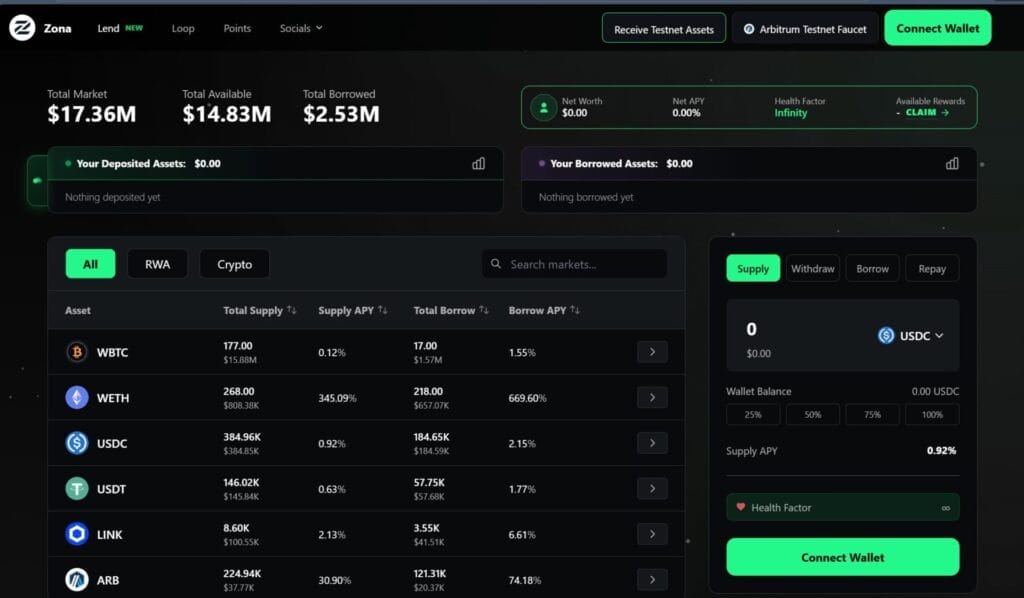This screenshot has height=598, width=1024.
Task: Switch to the Withdraw tab
Action: pyautogui.click(x=812, y=268)
